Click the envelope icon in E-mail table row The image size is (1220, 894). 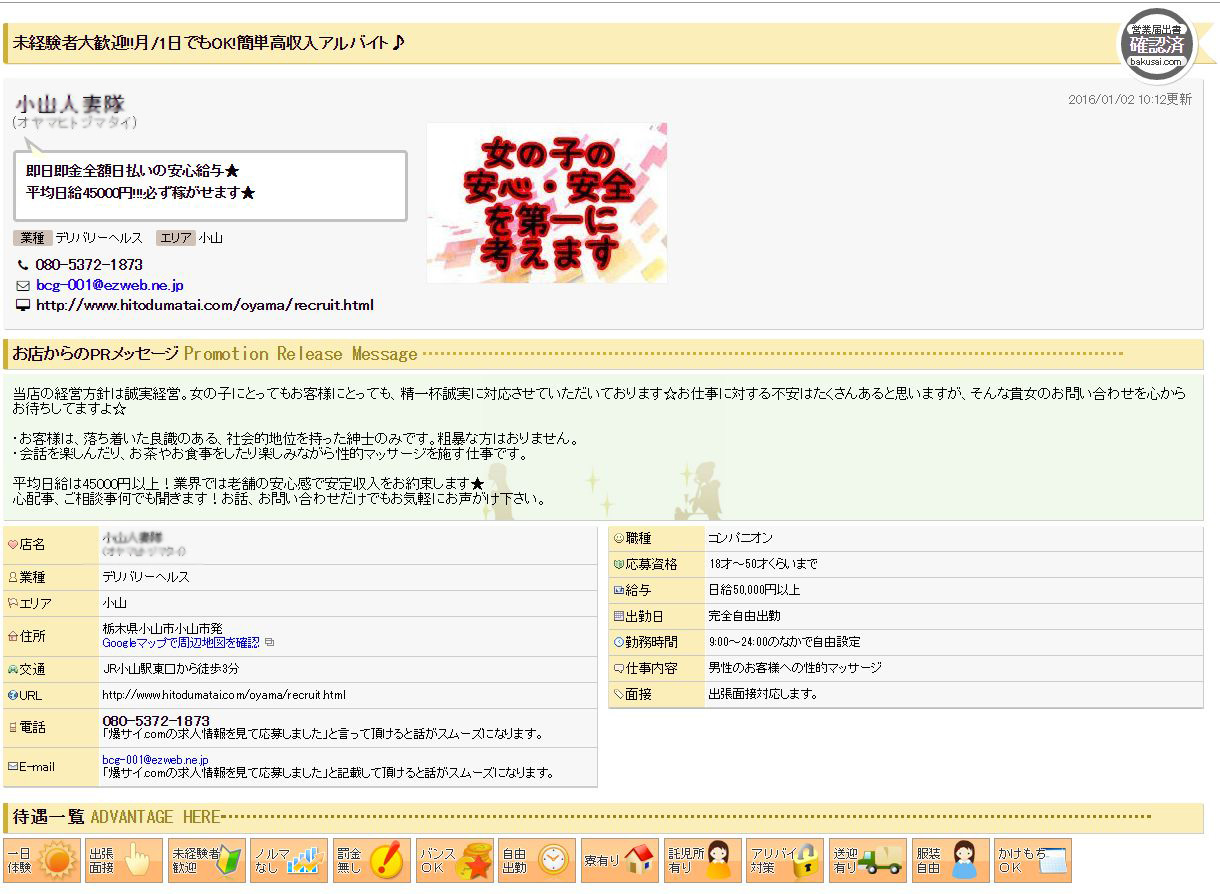(13, 767)
